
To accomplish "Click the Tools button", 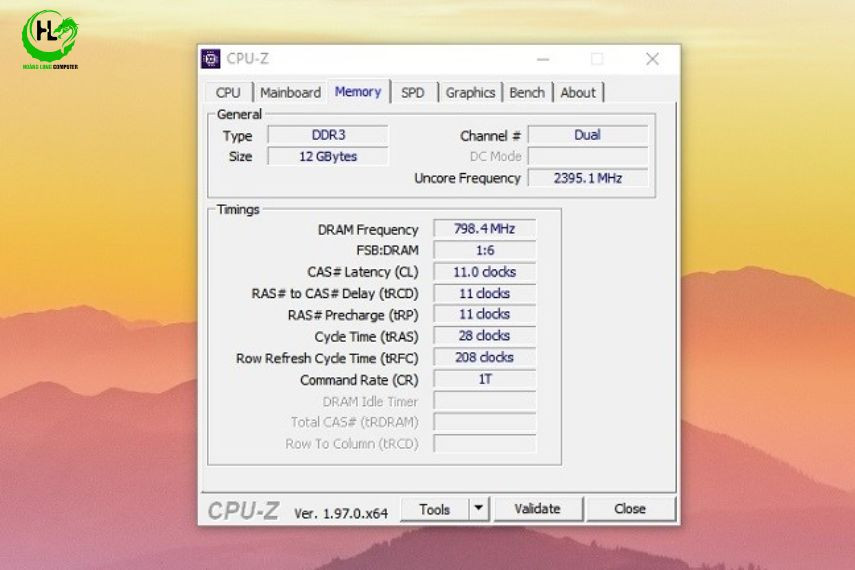I will [435, 509].
